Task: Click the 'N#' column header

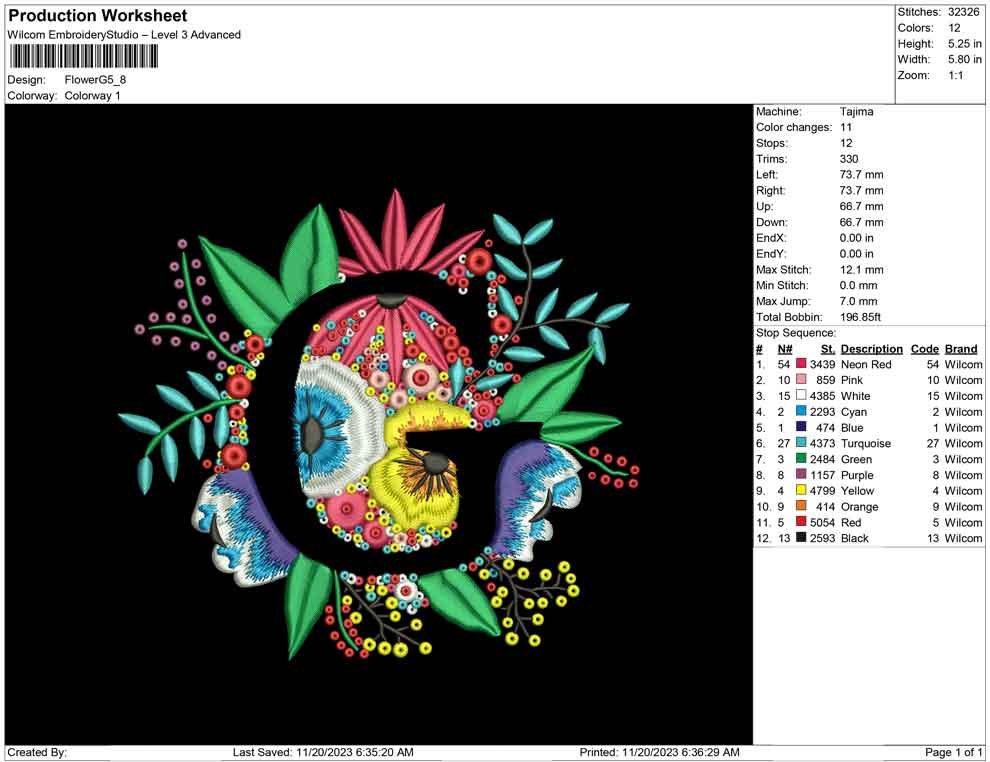Action: pyautogui.click(x=785, y=349)
